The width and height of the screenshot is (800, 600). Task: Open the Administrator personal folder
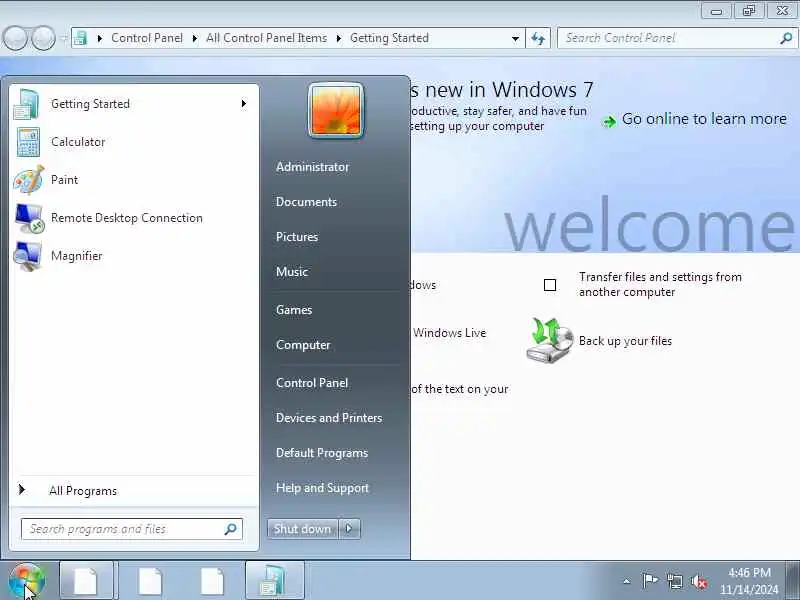312,167
